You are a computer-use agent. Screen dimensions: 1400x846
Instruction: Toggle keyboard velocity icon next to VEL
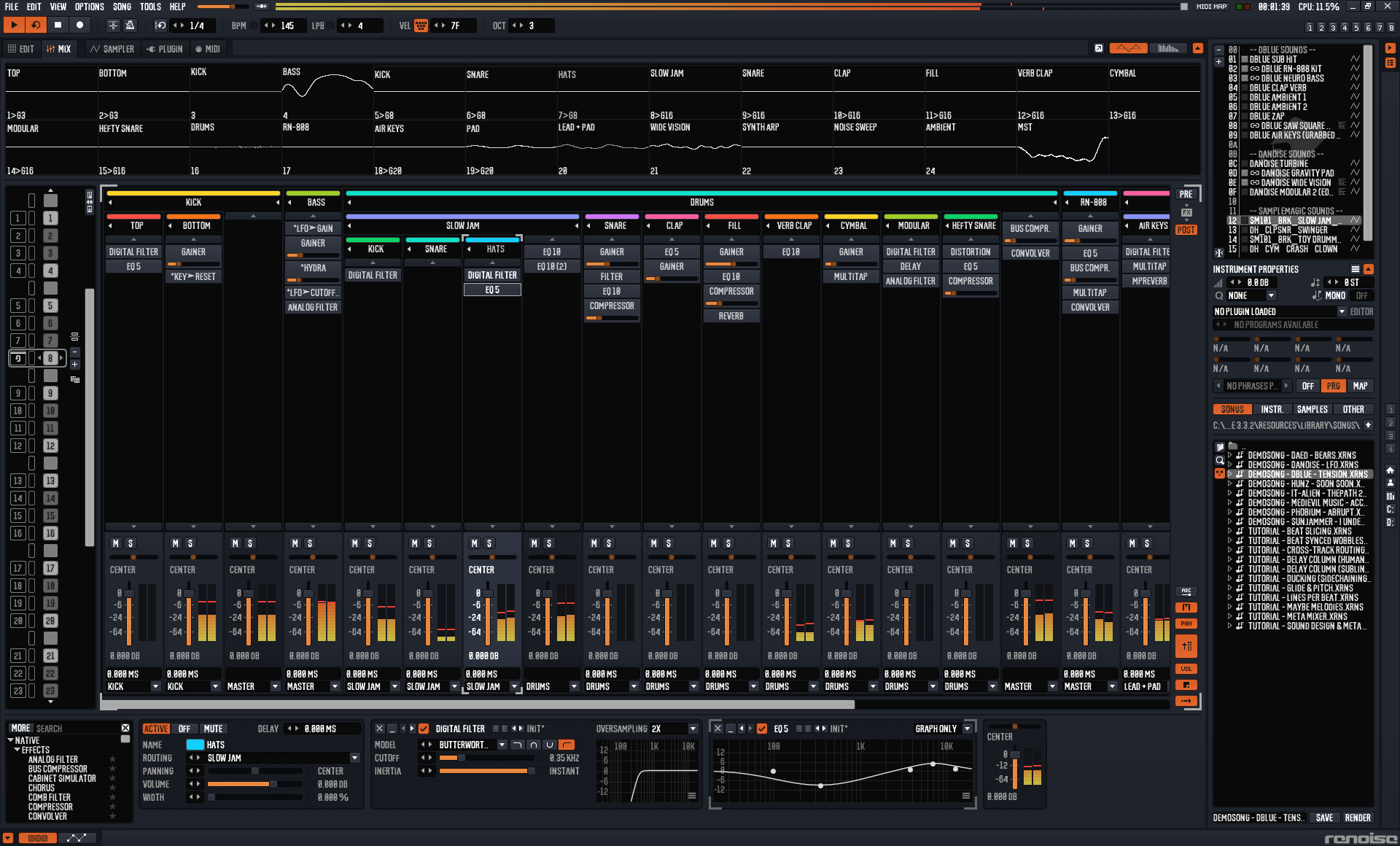[x=421, y=26]
